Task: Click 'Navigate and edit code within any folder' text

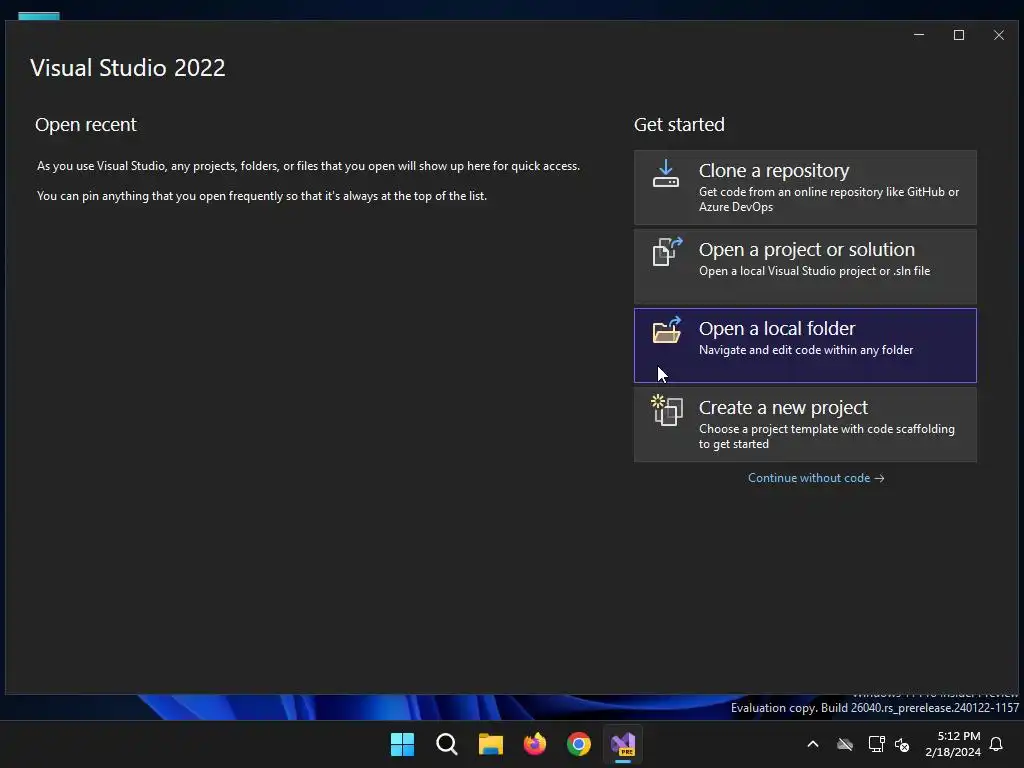Action: (806, 350)
